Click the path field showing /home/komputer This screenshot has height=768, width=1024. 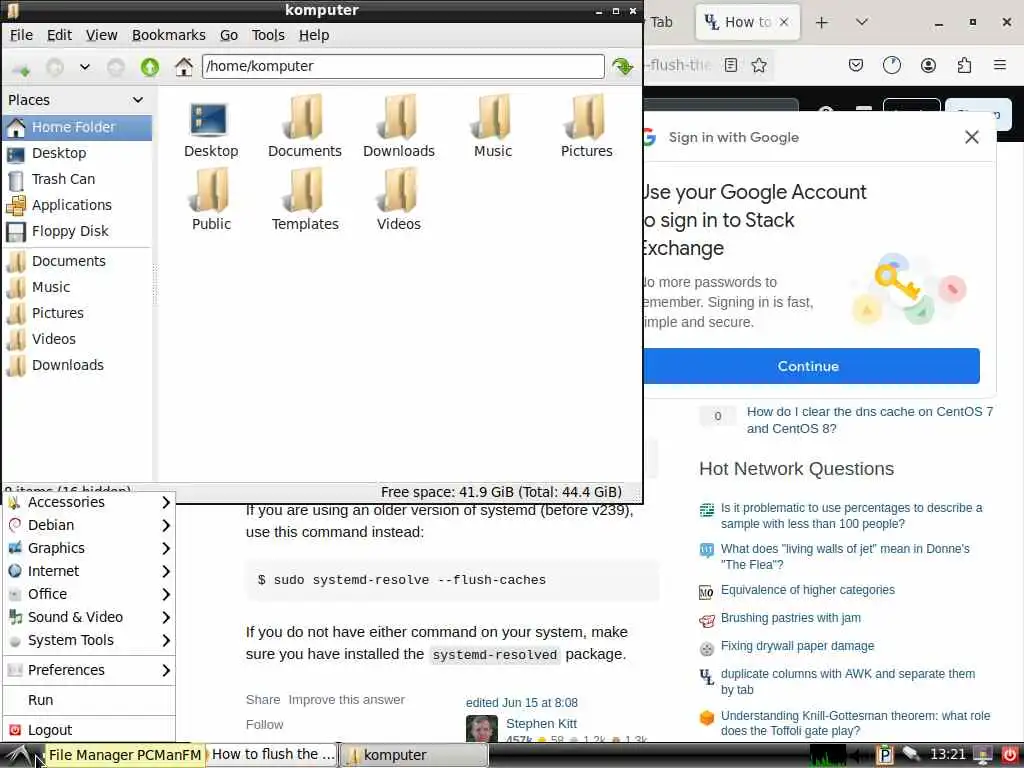tap(403, 66)
